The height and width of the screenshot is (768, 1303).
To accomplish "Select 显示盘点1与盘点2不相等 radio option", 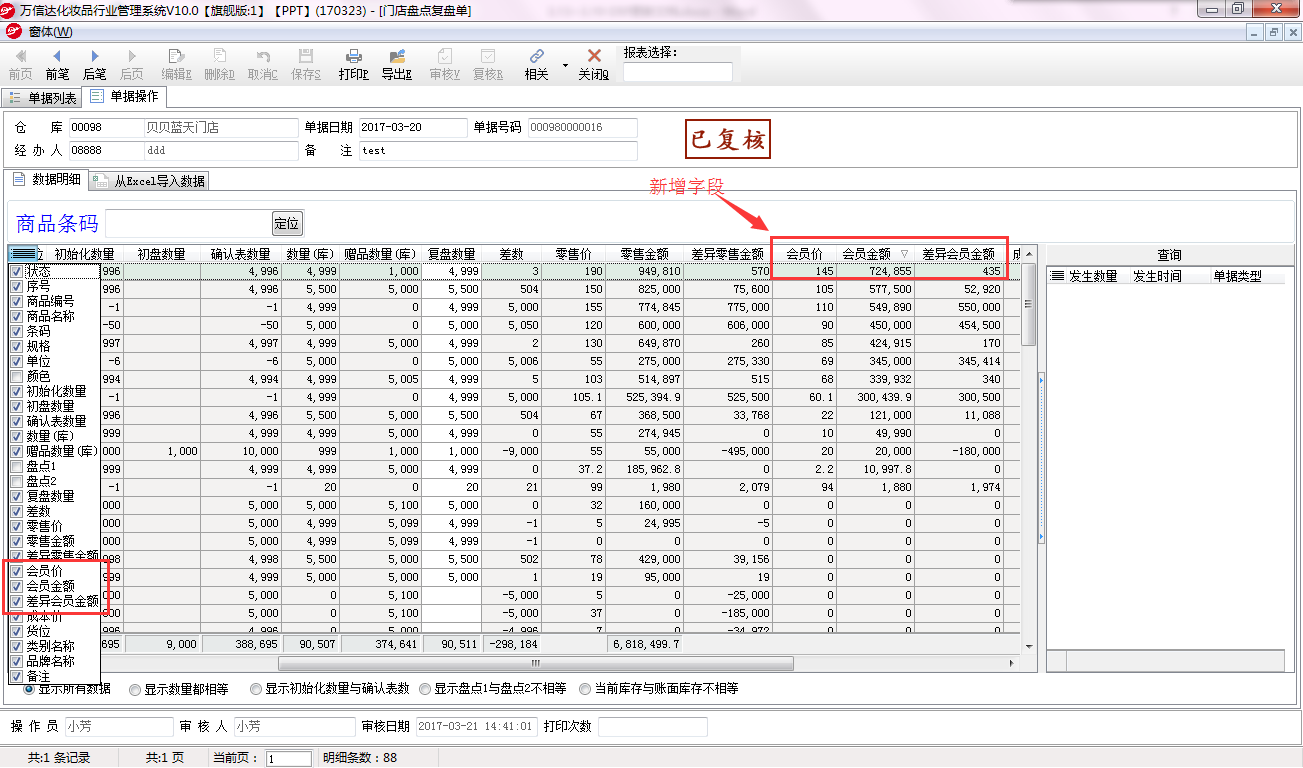I will point(426,689).
